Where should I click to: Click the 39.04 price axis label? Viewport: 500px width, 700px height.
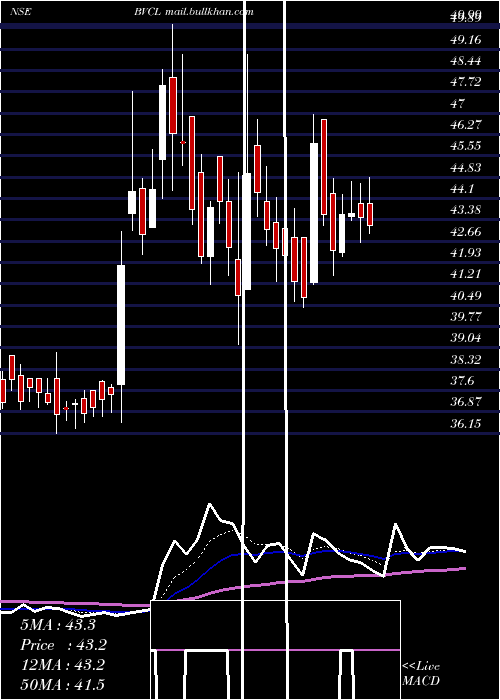coord(466,338)
